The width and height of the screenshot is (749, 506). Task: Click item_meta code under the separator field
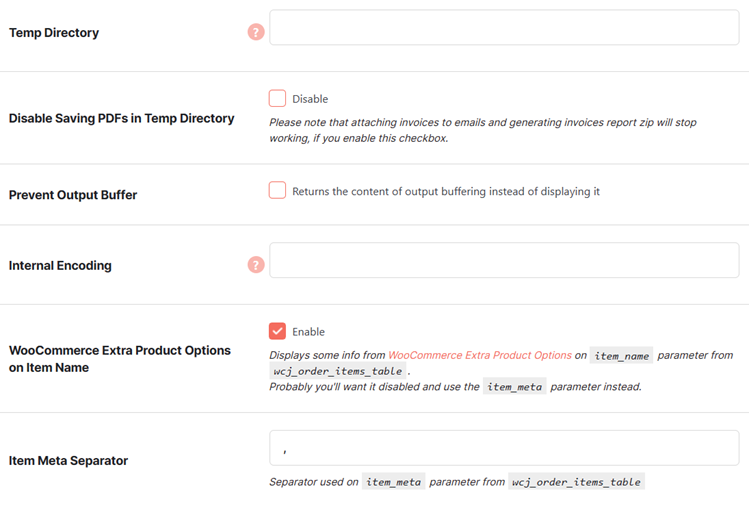(394, 482)
